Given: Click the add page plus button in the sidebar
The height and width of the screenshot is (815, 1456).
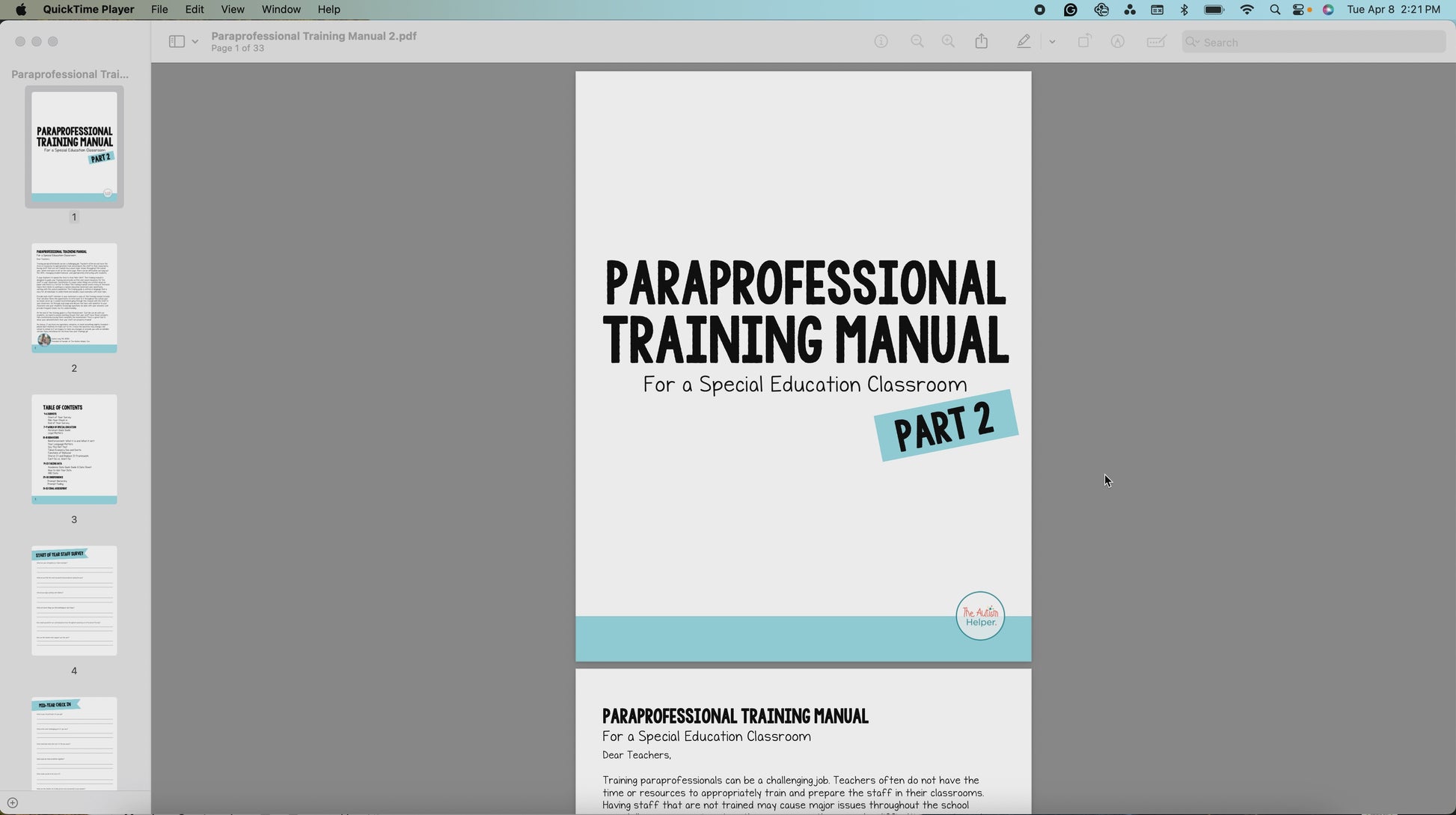Looking at the screenshot, I should tap(13, 803).
